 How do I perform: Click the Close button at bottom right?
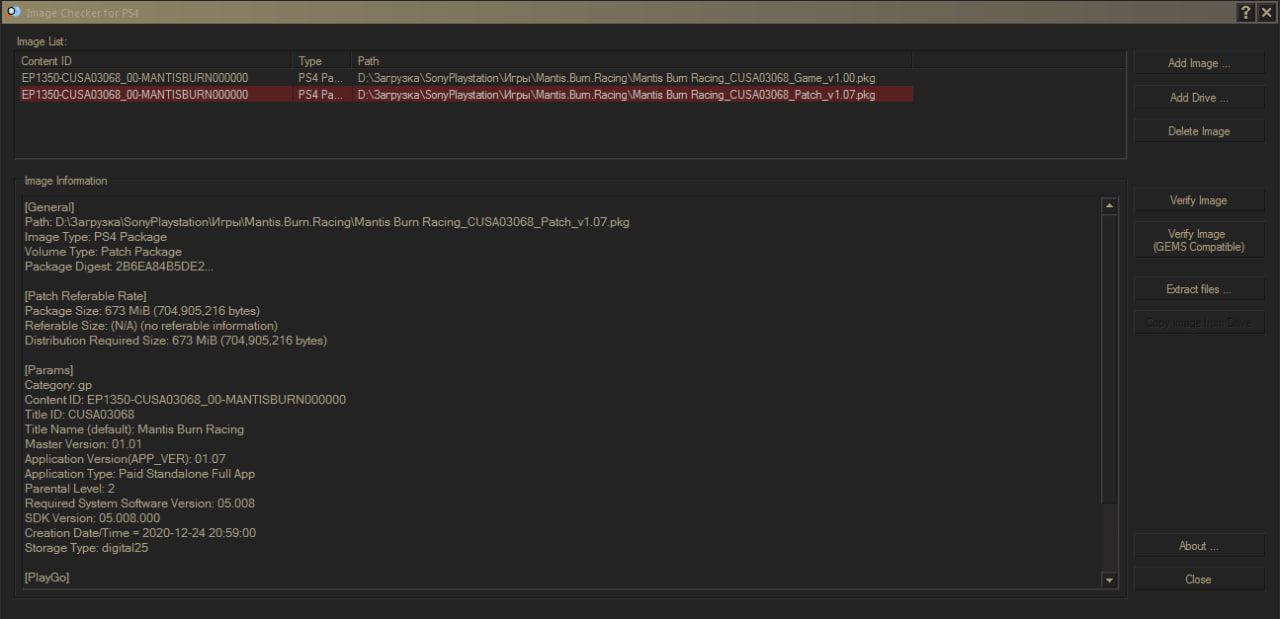tap(1199, 579)
